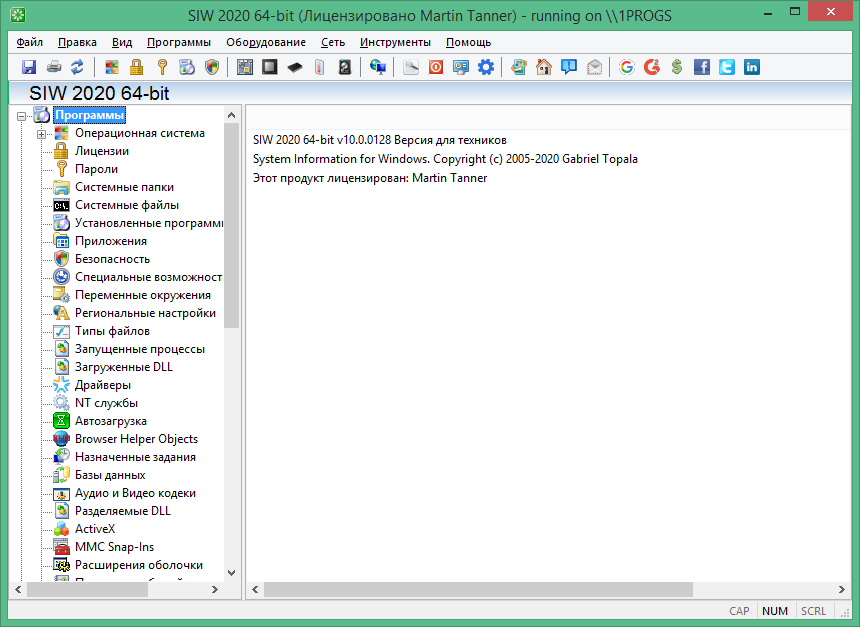860x627 pixels.
Task: Expand the Операционная система tree node
Action: pyautogui.click(x=42, y=134)
